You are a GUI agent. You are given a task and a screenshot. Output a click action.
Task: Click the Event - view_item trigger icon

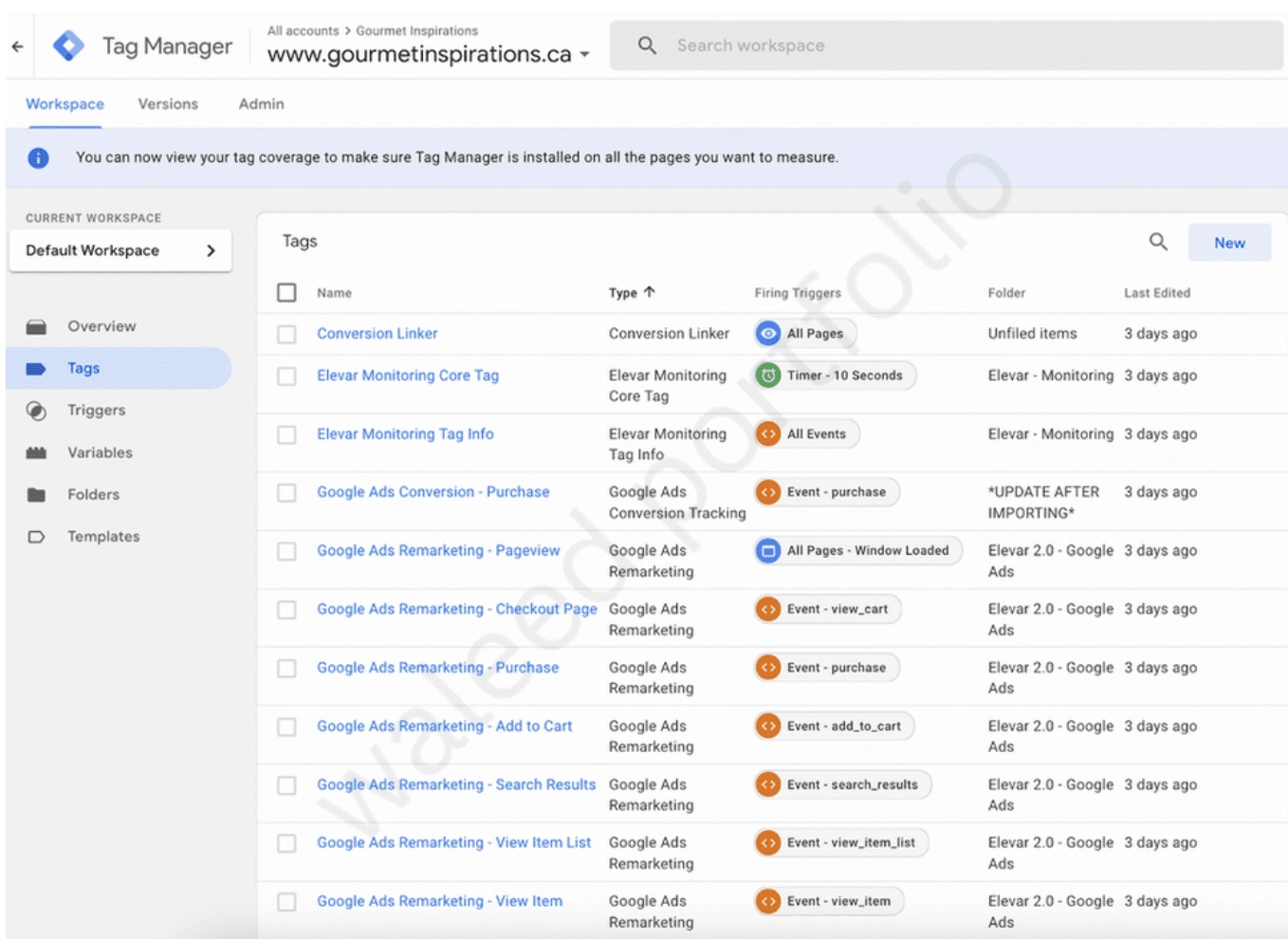coord(768,902)
